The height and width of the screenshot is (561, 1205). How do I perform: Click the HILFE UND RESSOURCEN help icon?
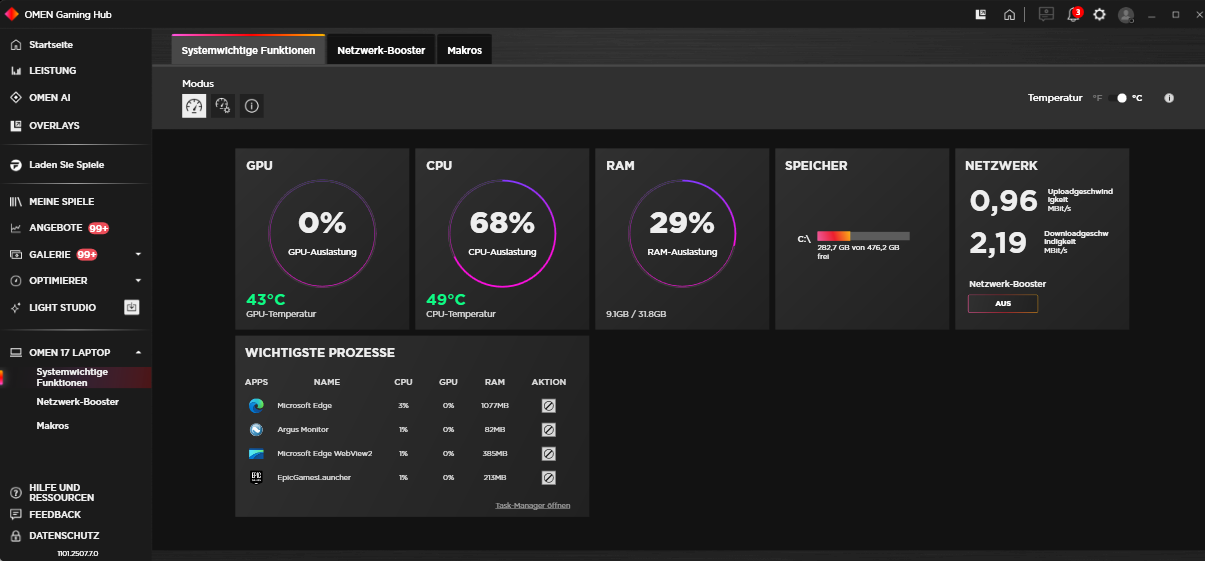(x=16, y=492)
